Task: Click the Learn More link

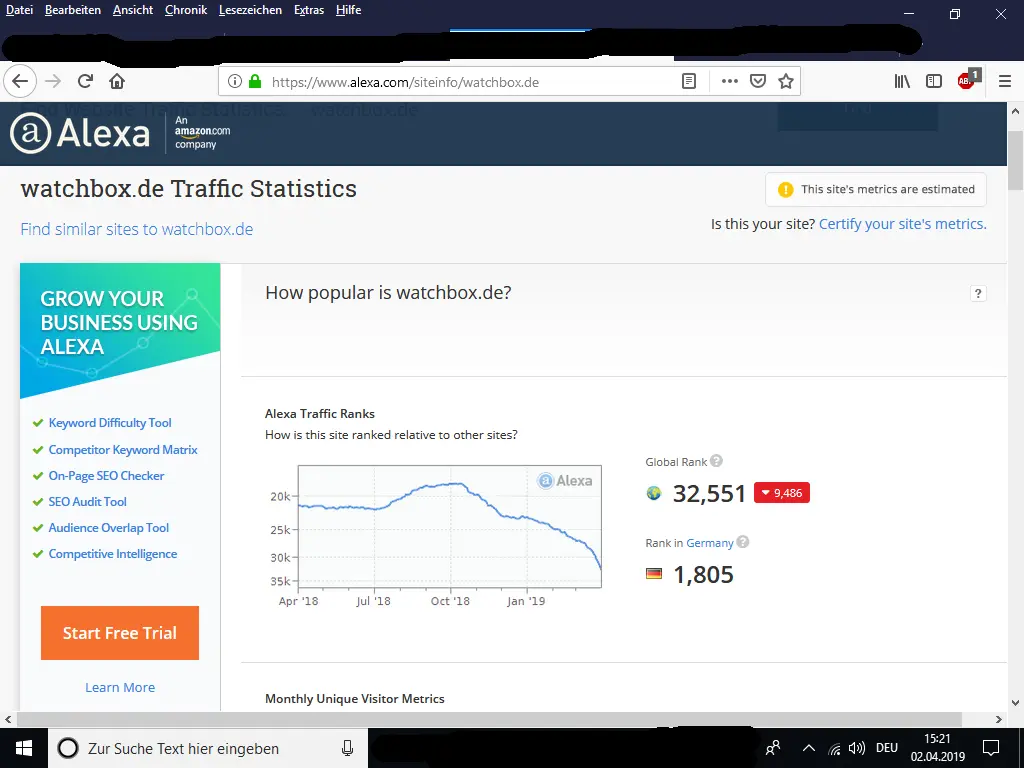Action: coord(120,688)
